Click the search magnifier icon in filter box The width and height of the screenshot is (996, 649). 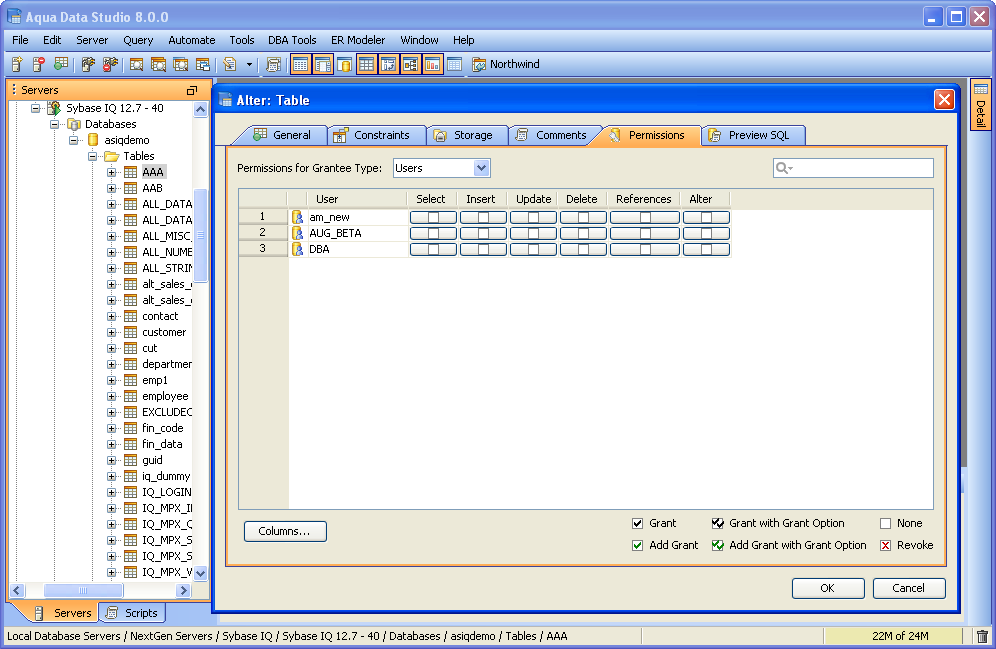click(x=784, y=168)
